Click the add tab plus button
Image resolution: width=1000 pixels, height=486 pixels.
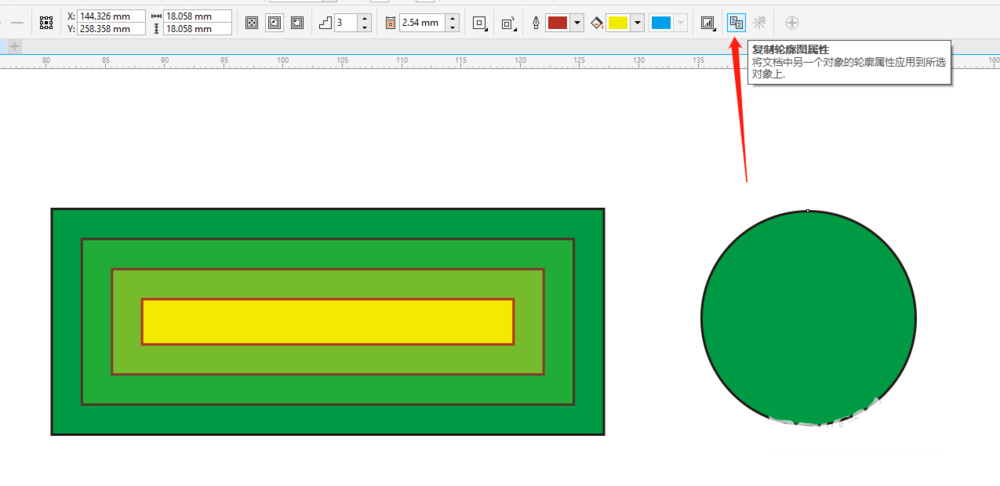pos(14,46)
